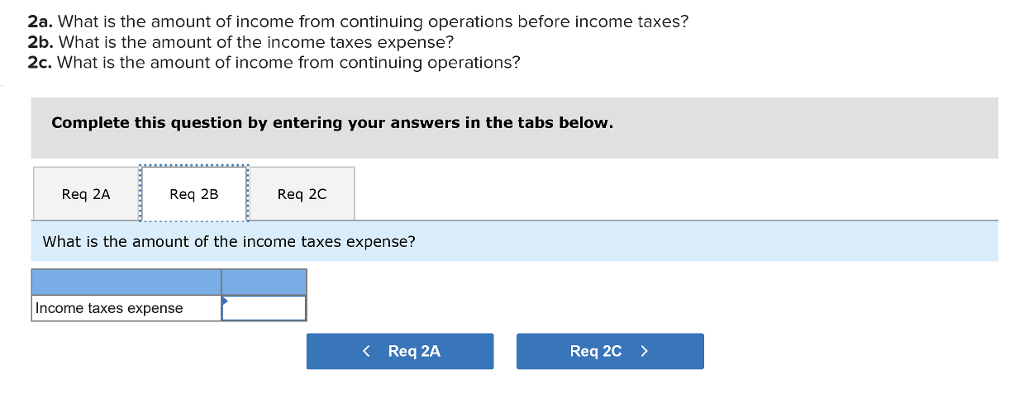
Task: Click the left chevron icon beside Req 2A
Action: [366, 352]
